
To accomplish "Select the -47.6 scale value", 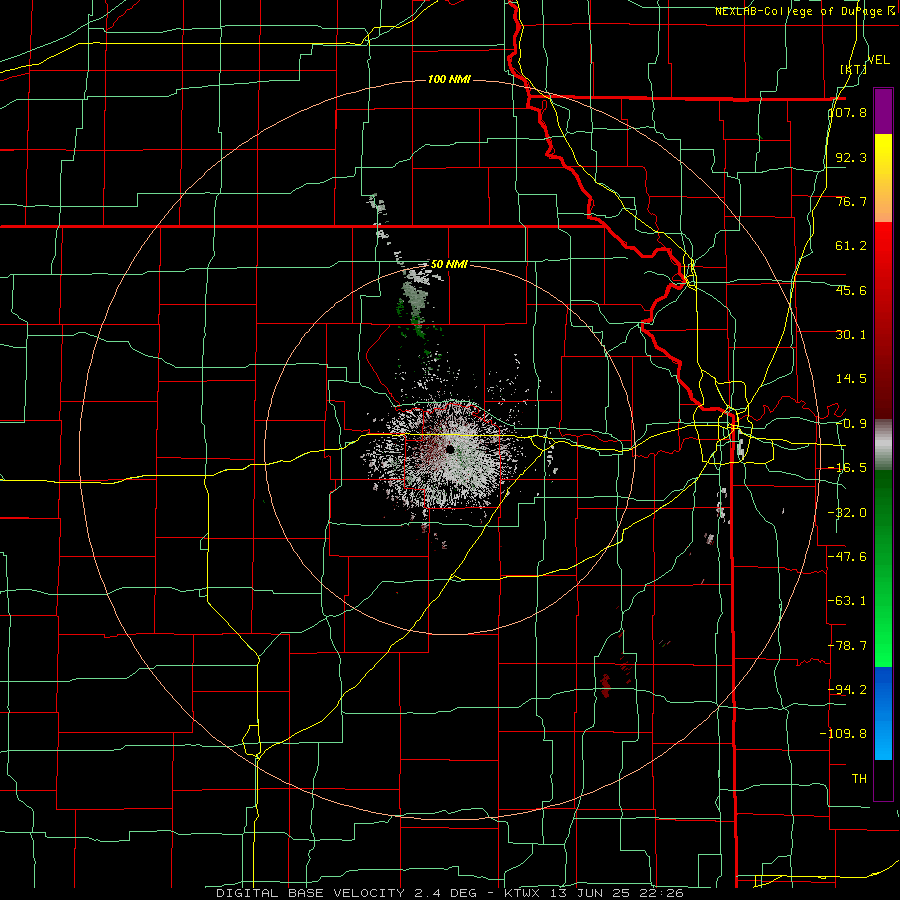I will pyautogui.click(x=847, y=557).
